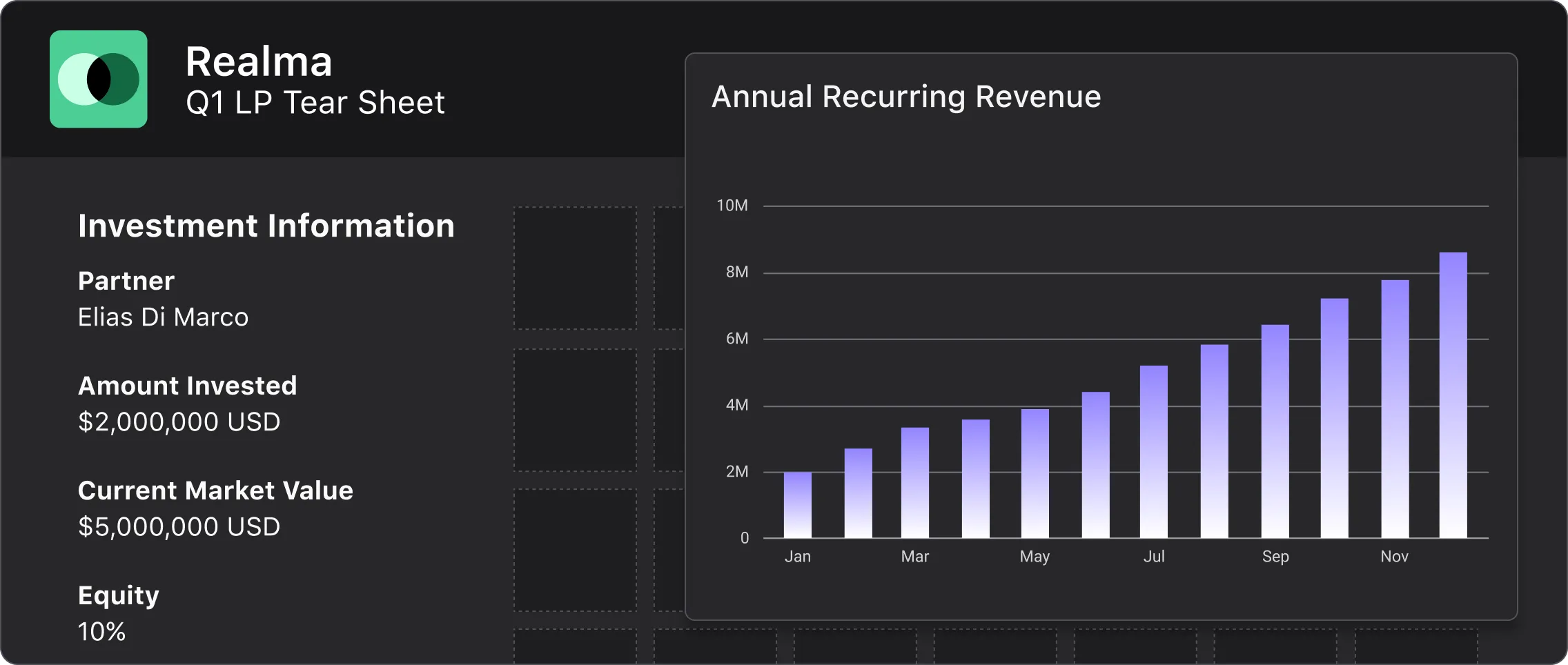The height and width of the screenshot is (665, 1568).
Task: Open the Q1 LP Tear Sheet label
Action: point(316,102)
